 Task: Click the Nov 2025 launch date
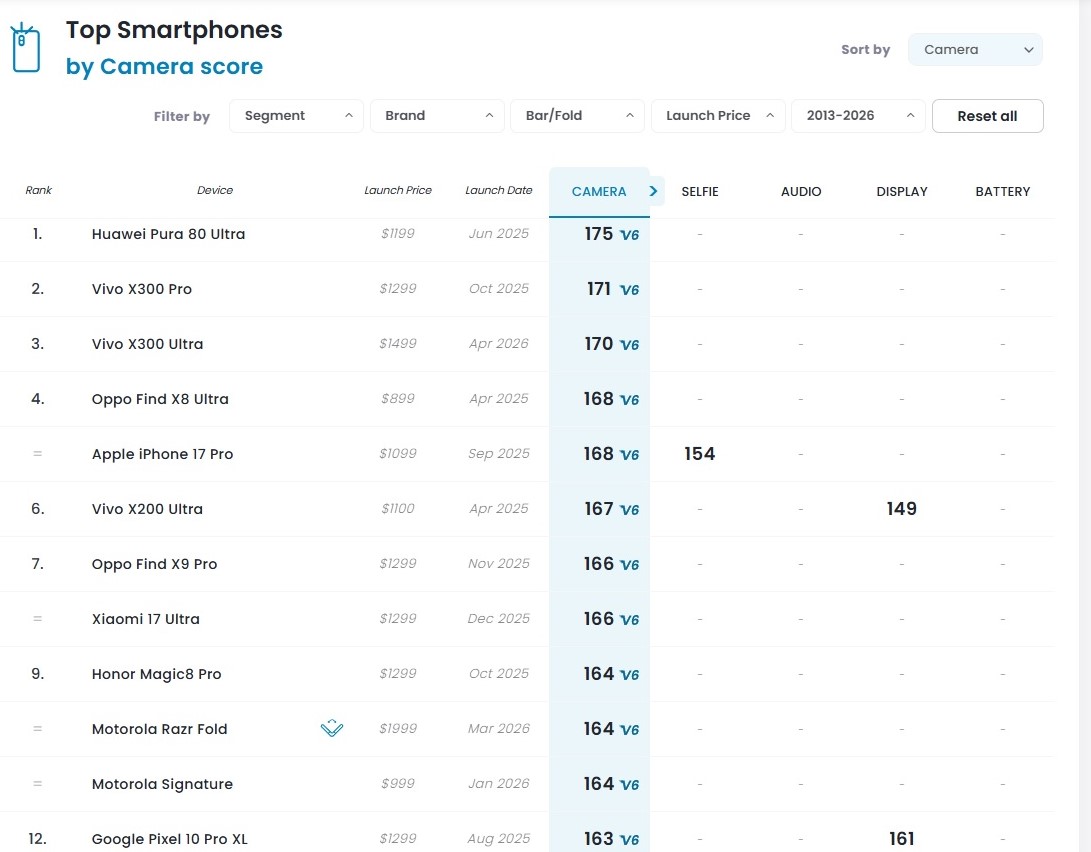[x=499, y=563]
